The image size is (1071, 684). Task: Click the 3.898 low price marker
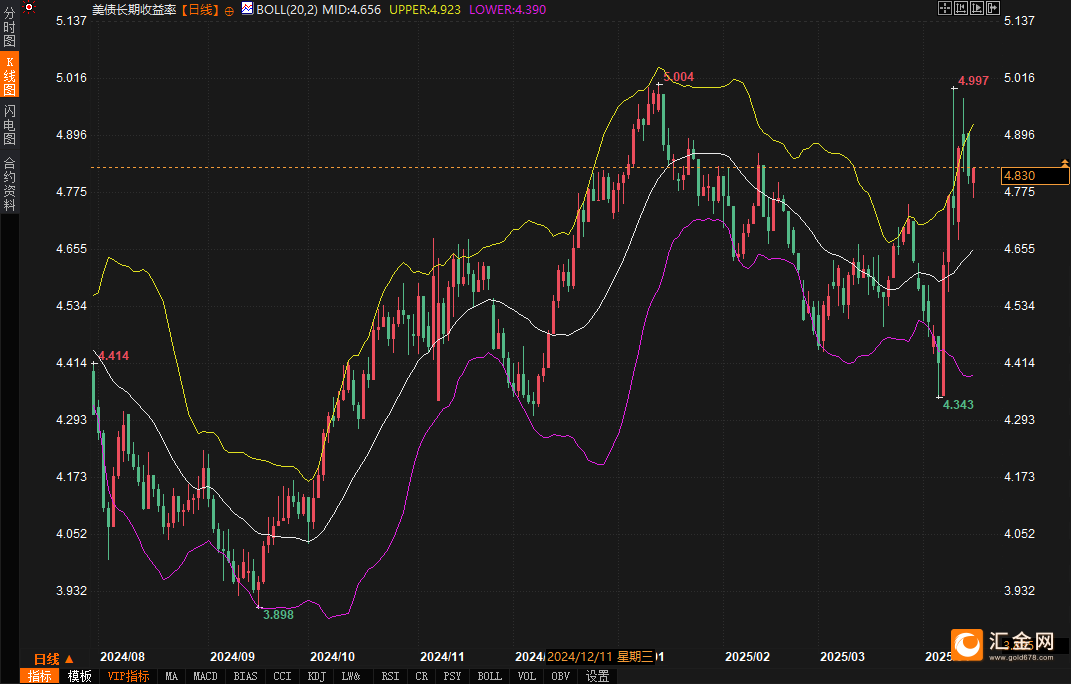click(x=279, y=614)
